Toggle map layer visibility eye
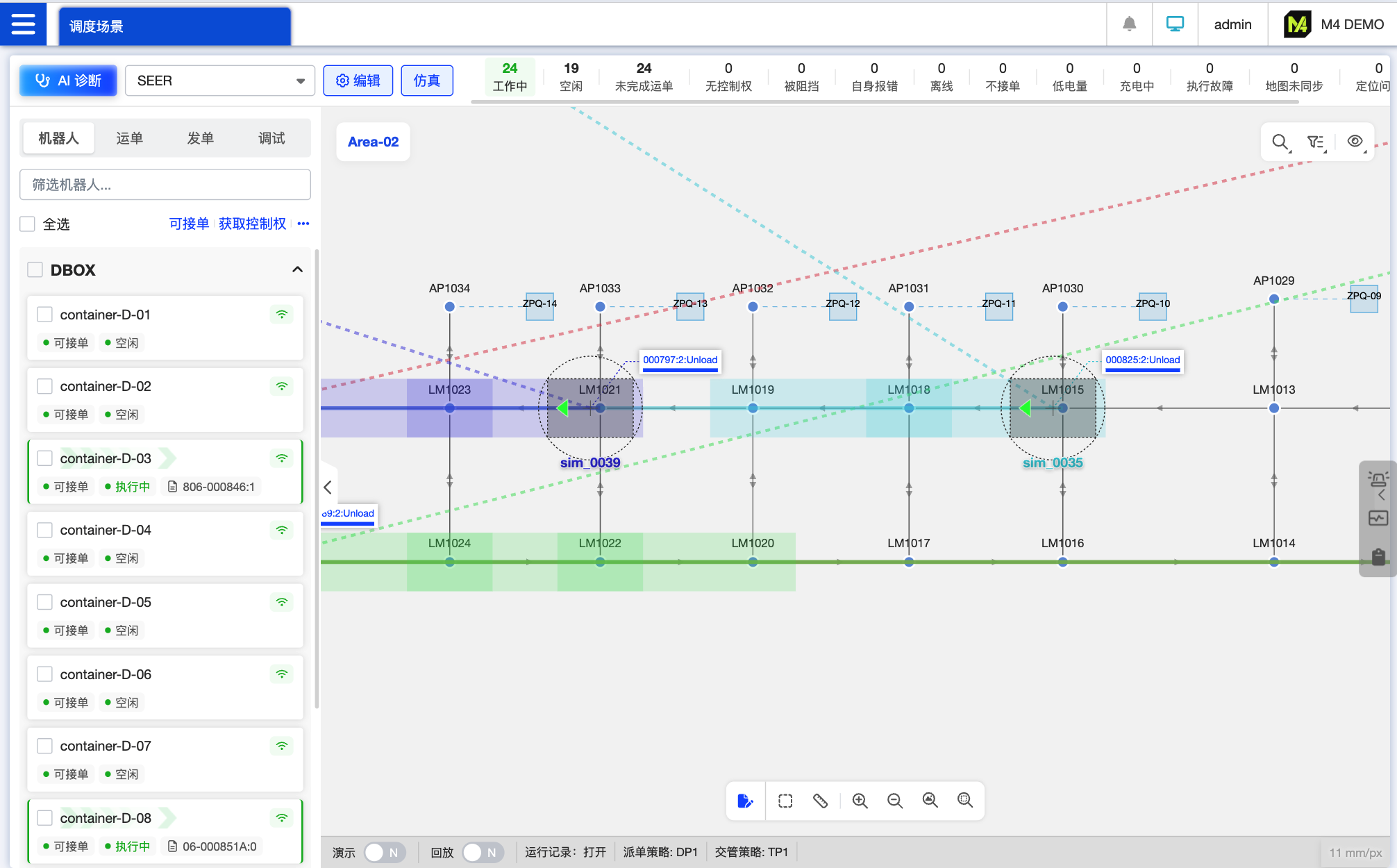 (x=1355, y=142)
